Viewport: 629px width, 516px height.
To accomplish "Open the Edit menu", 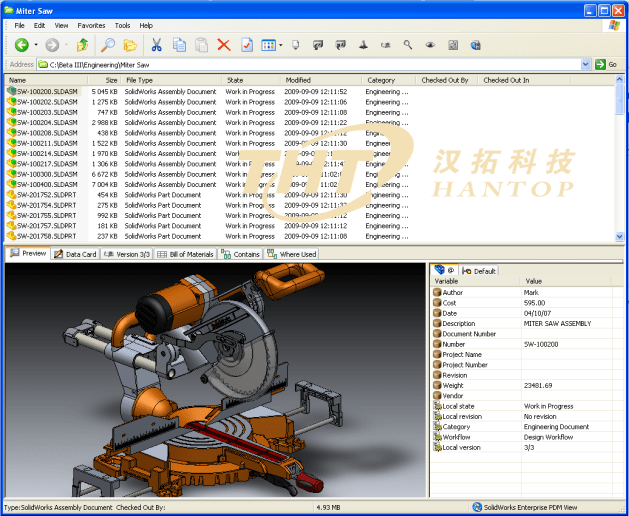I will click(39, 25).
